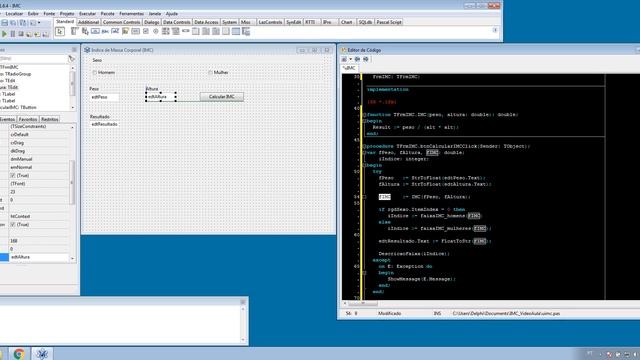Image resolution: width=640 pixels, height=360 pixels.
Task: Click the edtResultado field on the form
Action: point(104,124)
